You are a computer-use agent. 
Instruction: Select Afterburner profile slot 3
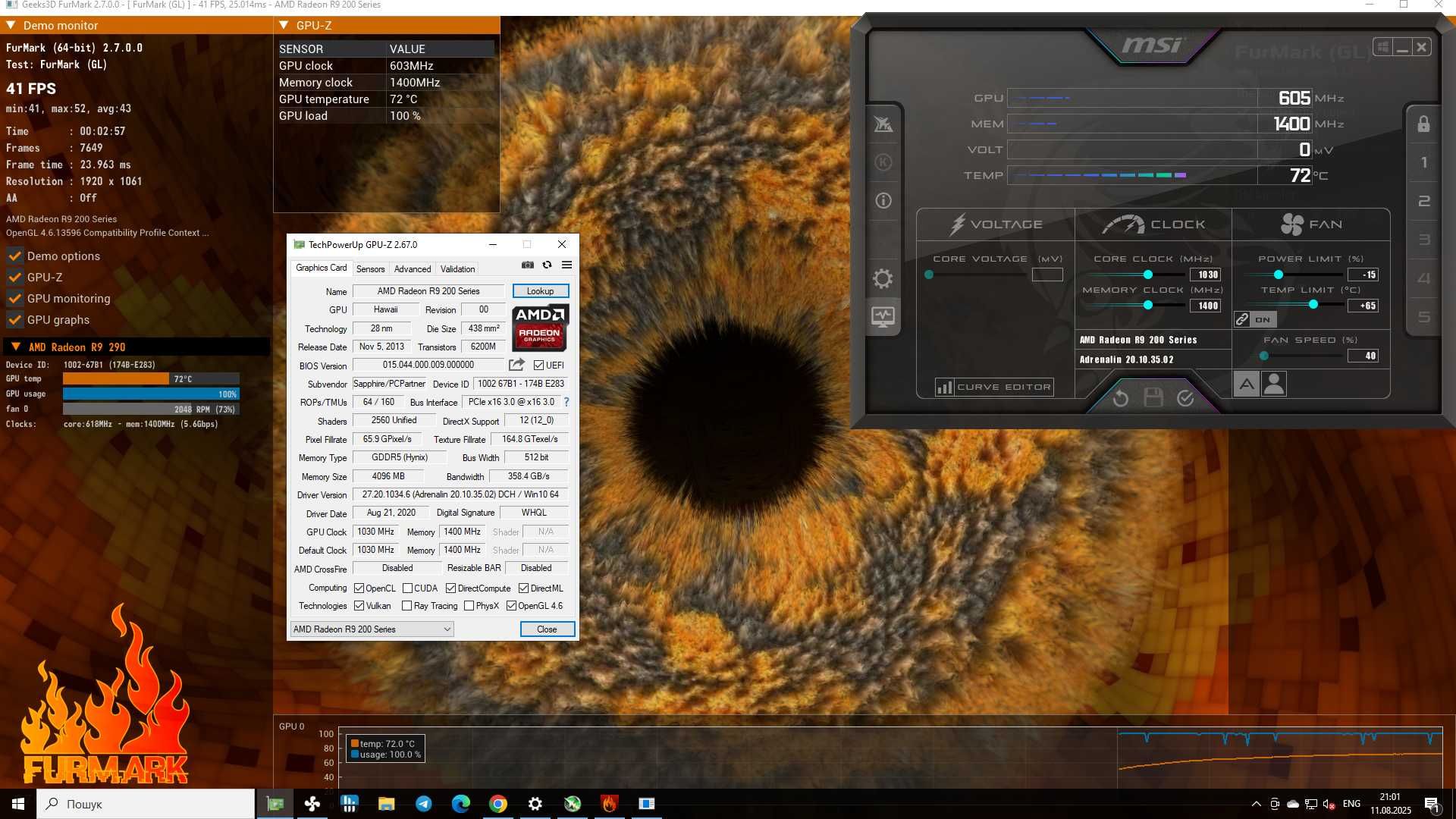(x=1423, y=240)
